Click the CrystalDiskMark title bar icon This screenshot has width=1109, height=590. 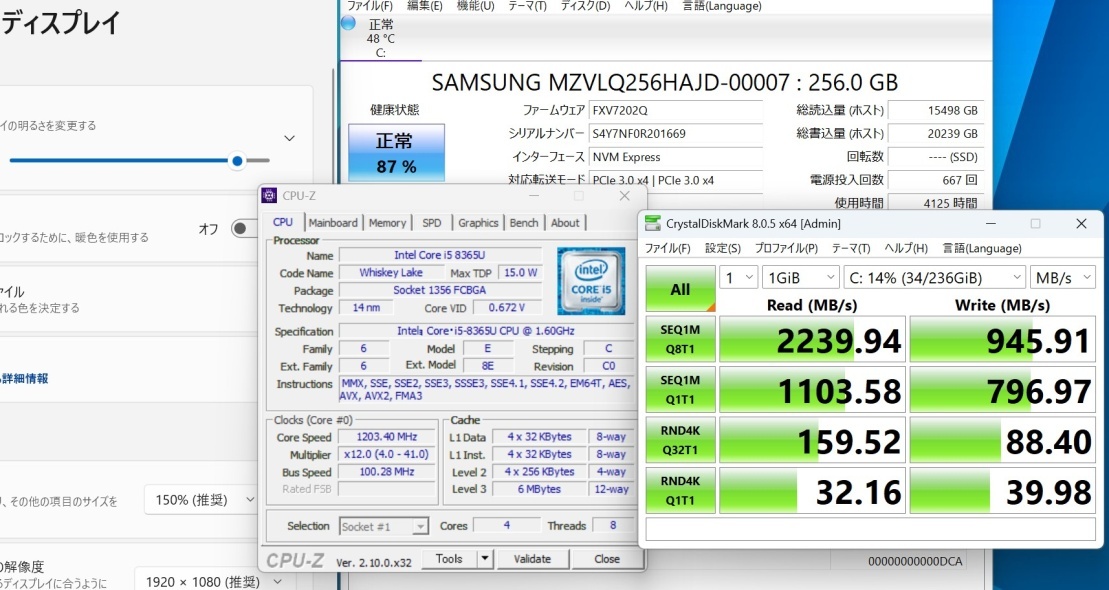coord(653,224)
